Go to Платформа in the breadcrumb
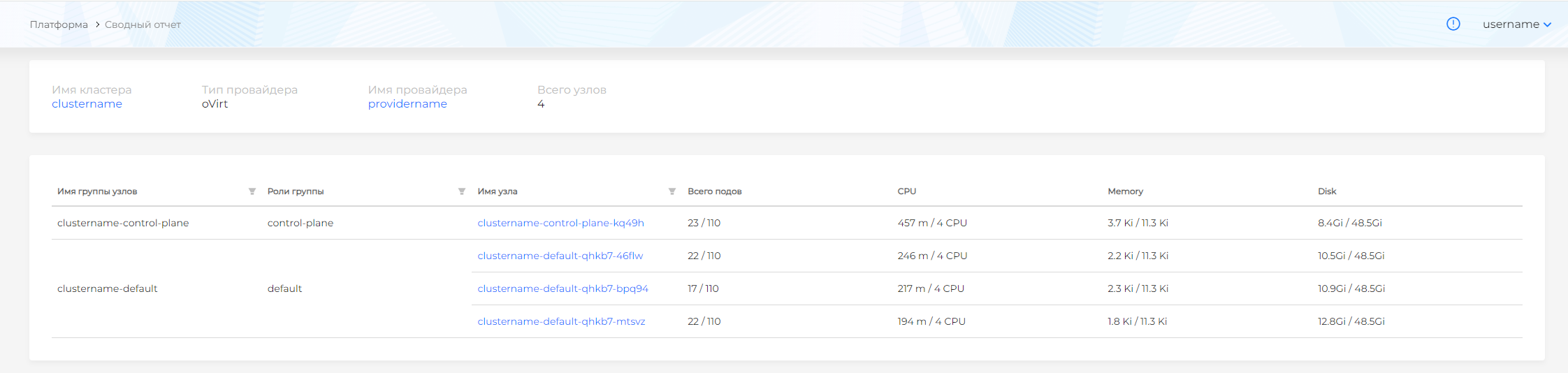Image resolution: width=1568 pixels, height=373 pixels. tap(59, 24)
